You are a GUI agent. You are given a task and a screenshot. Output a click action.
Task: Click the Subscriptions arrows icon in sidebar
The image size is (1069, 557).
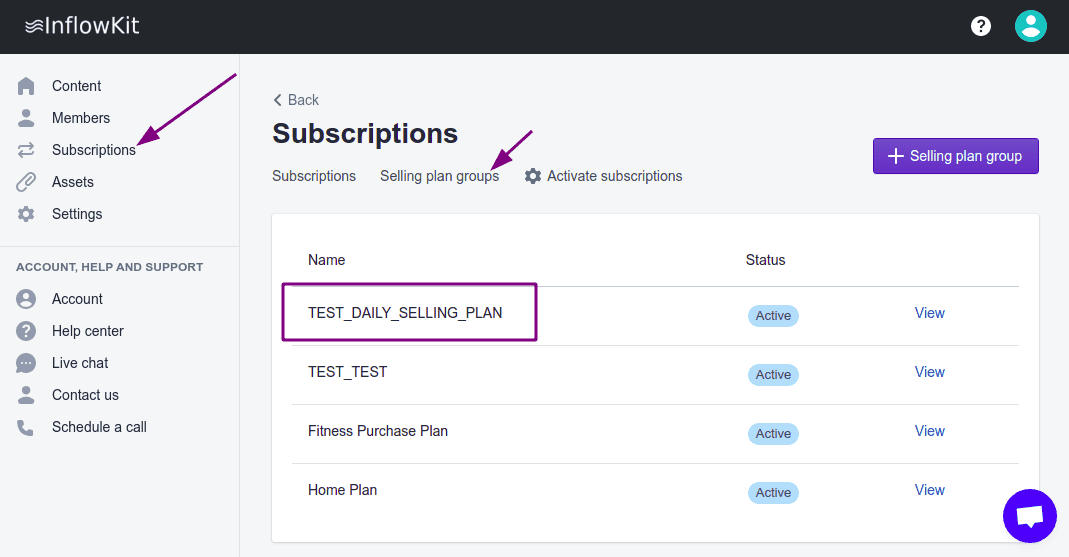pos(26,150)
